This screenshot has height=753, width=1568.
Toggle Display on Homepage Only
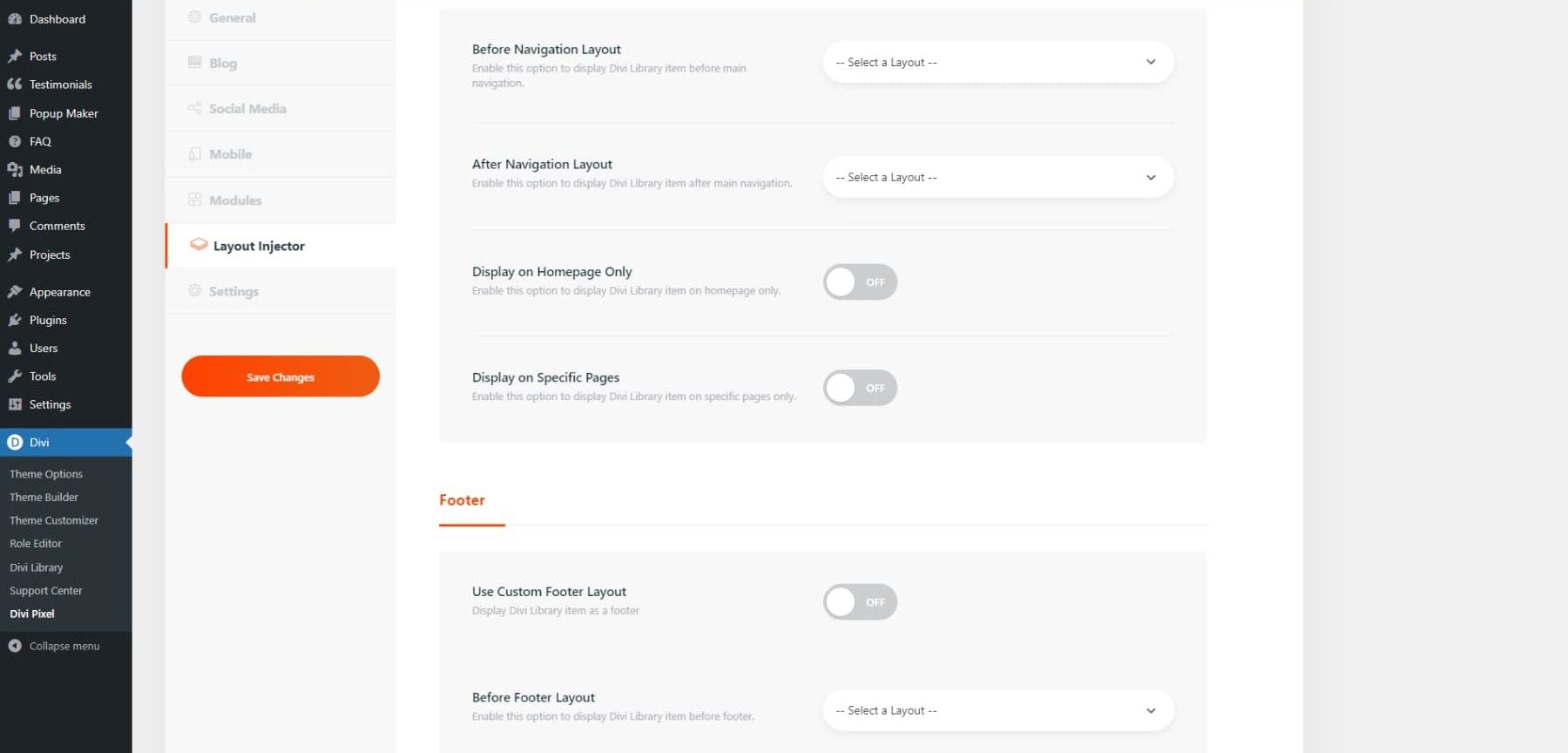tap(860, 282)
